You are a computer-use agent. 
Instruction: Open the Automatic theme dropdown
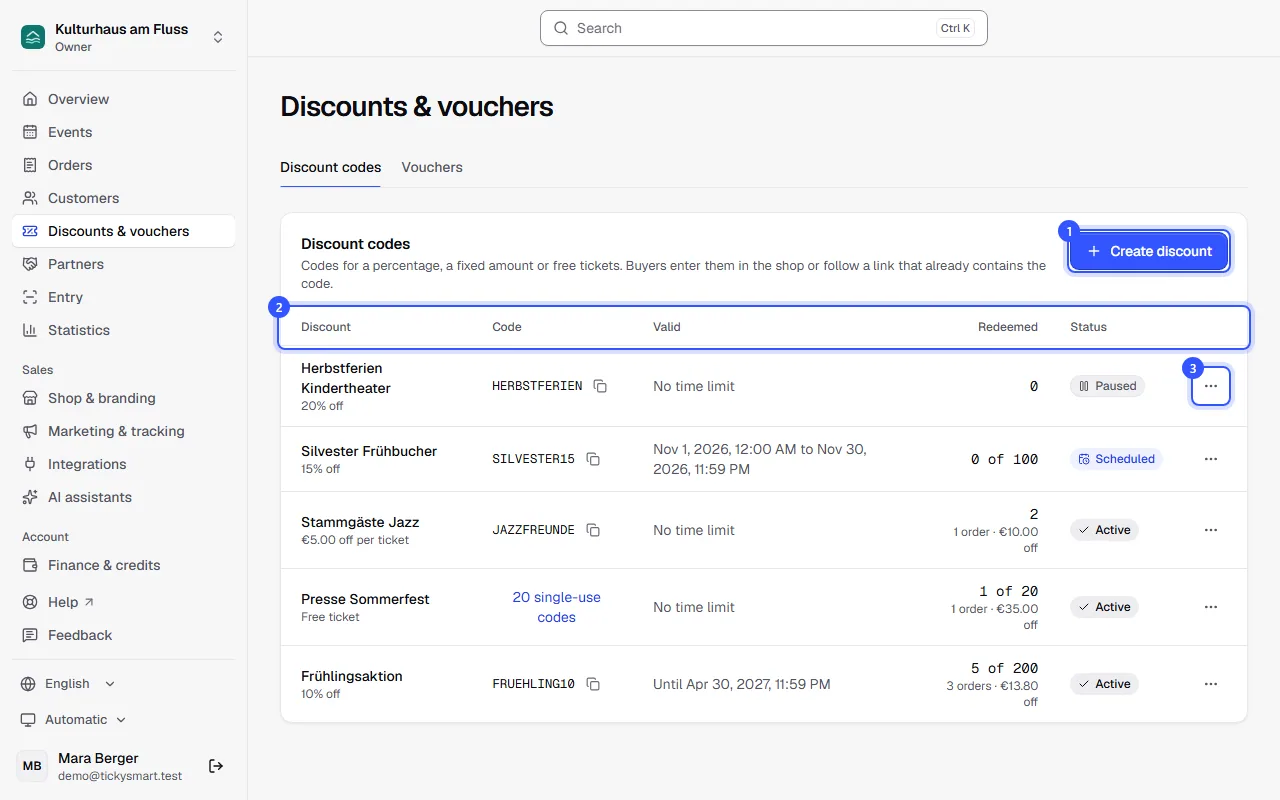click(x=74, y=720)
